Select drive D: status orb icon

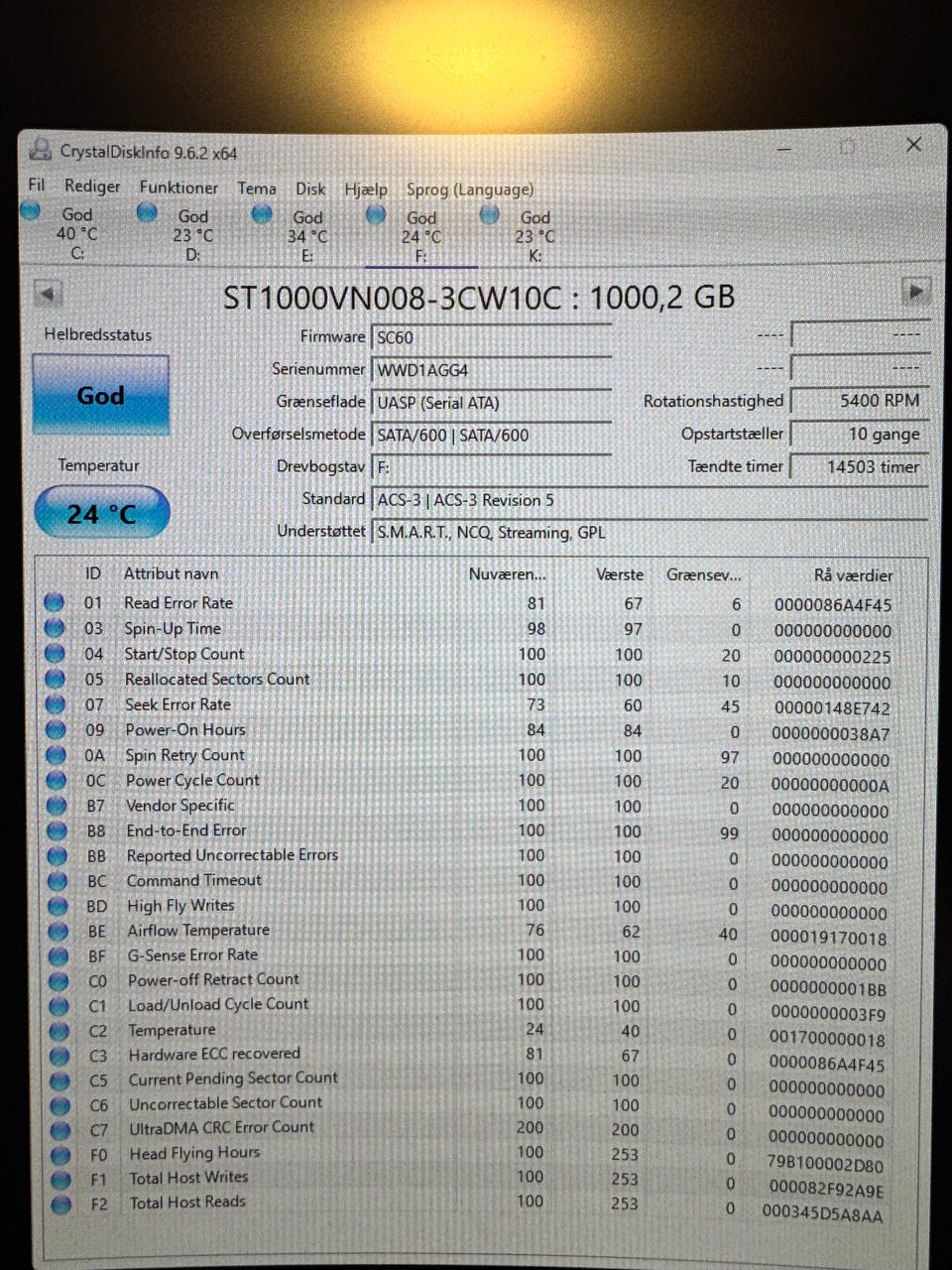pos(147,211)
